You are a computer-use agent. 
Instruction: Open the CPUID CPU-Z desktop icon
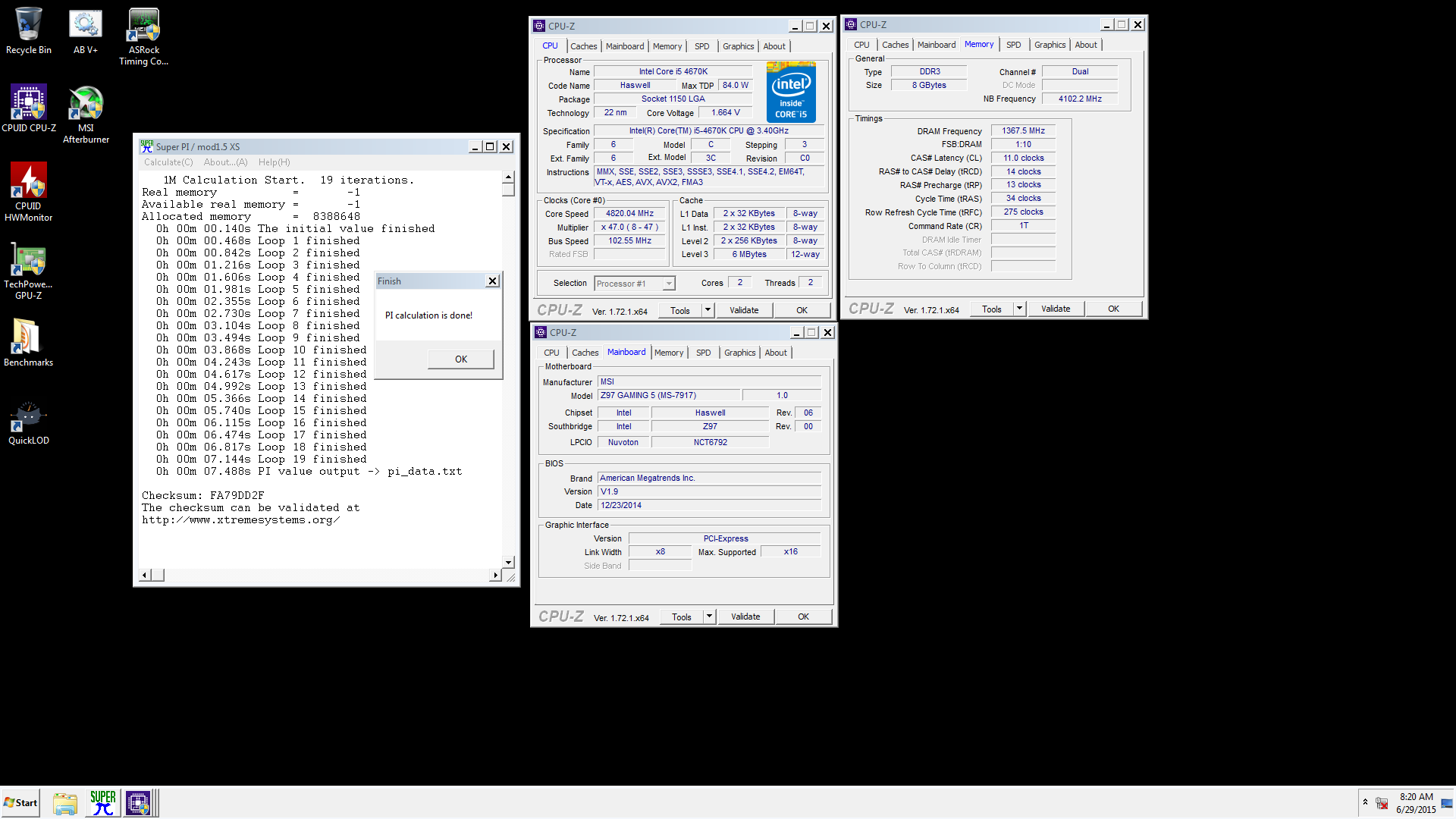(29, 108)
